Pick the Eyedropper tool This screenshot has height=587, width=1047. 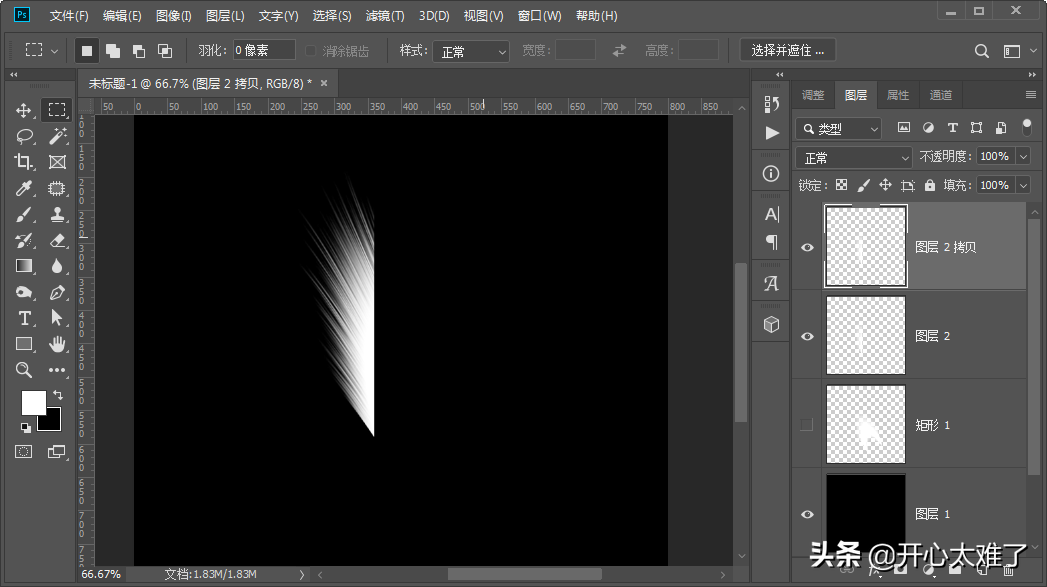[x=24, y=188]
